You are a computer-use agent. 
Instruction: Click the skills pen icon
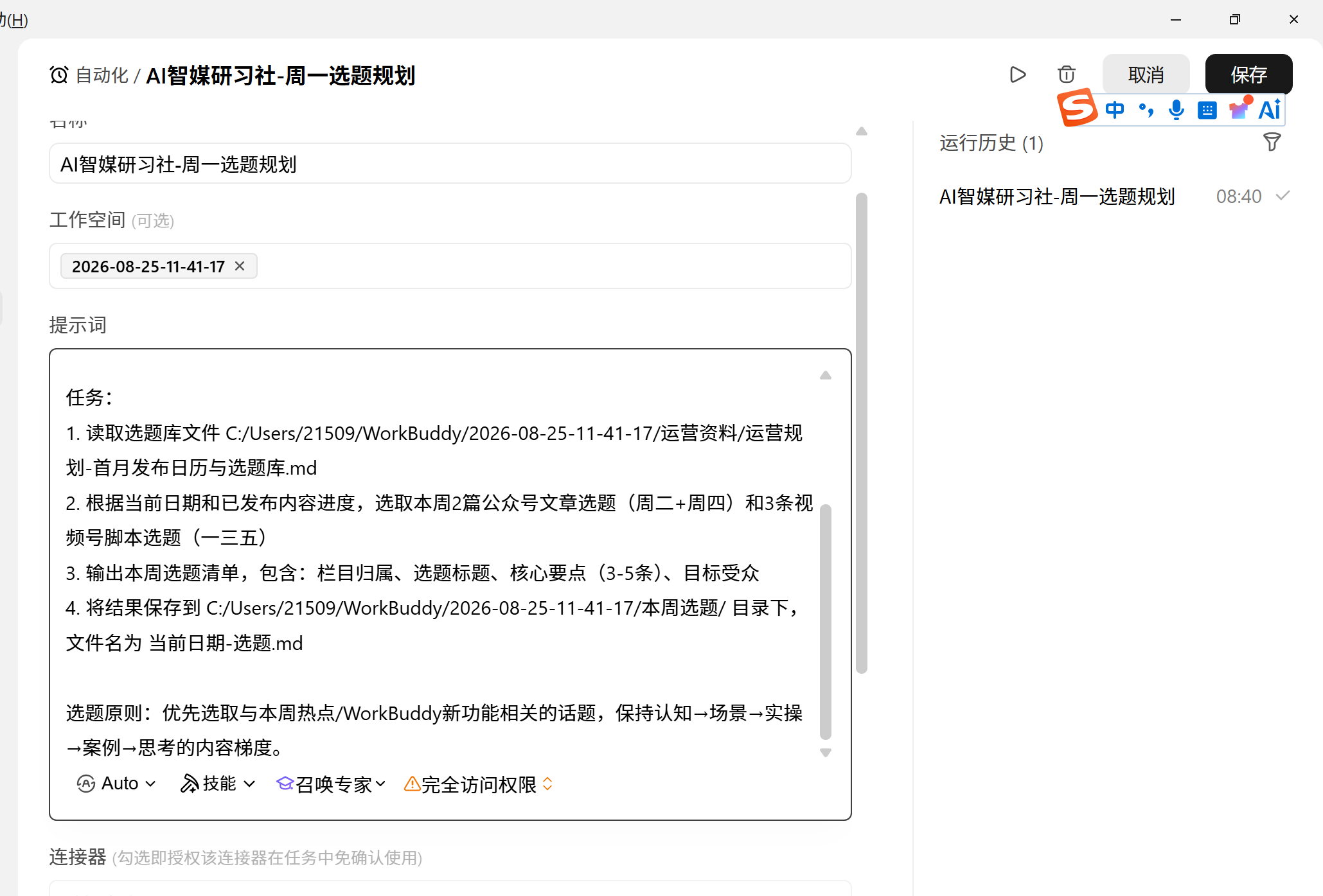point(189,784)
